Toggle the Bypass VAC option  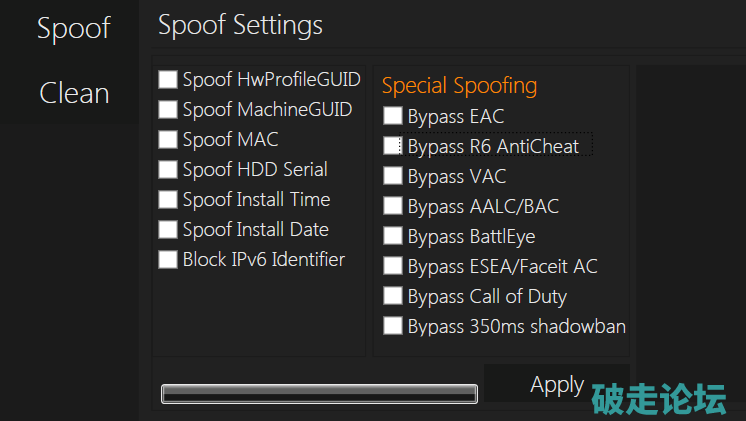click(x=393, y=177)
